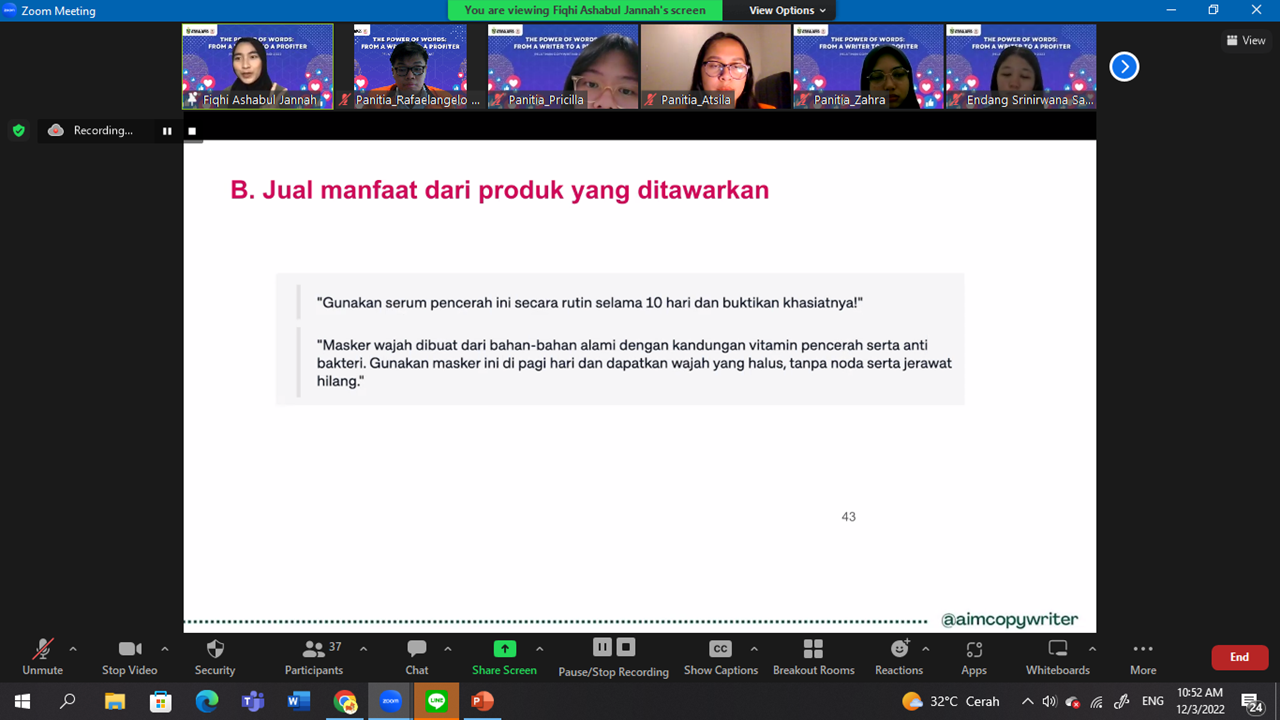Open the Apps menu item
Image resolution: width=1280 pixels, height=720 pixels.
pyautogui.click(x=974, y=650)
